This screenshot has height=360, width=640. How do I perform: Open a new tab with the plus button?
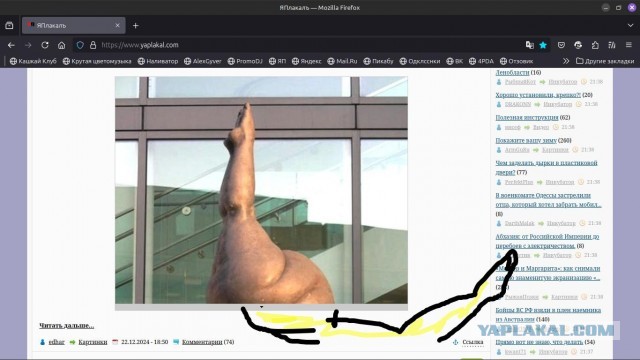click(x=136, y=25)
